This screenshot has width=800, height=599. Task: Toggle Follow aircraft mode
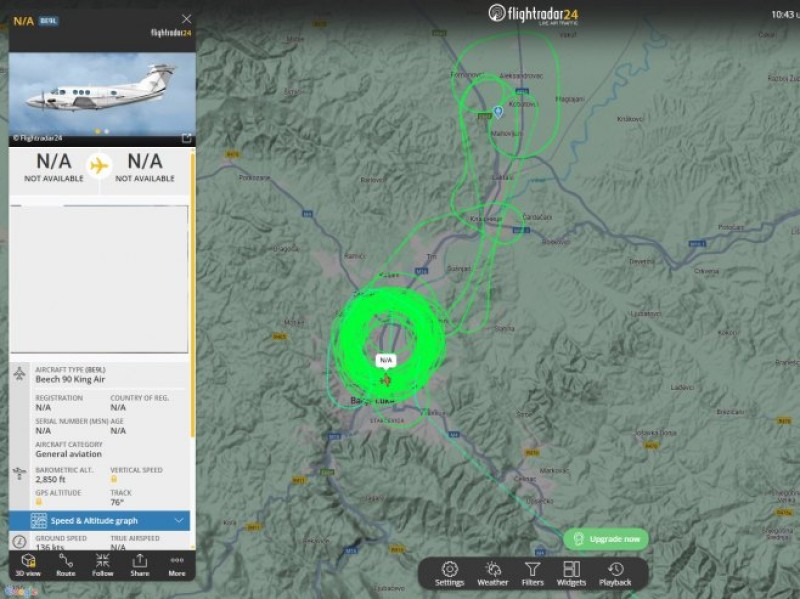pos(102,564)
